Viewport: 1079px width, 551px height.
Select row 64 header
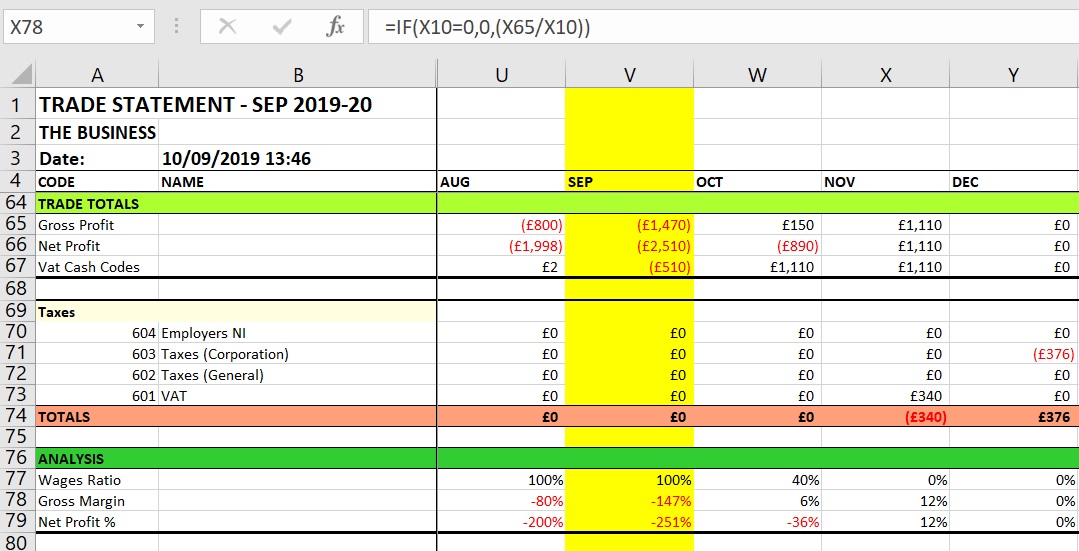17,203
